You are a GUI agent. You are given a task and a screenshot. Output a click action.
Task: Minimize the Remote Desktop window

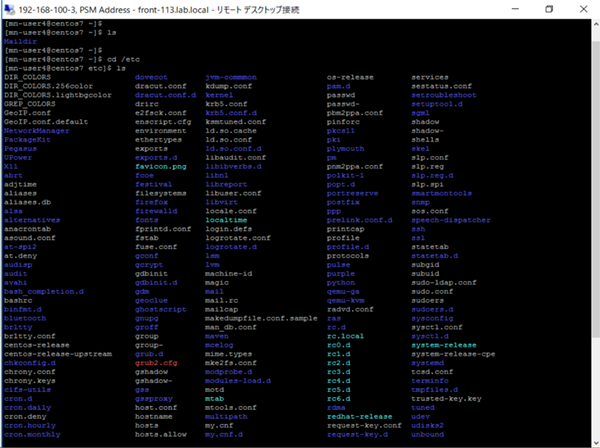click(x=515, y=9)
